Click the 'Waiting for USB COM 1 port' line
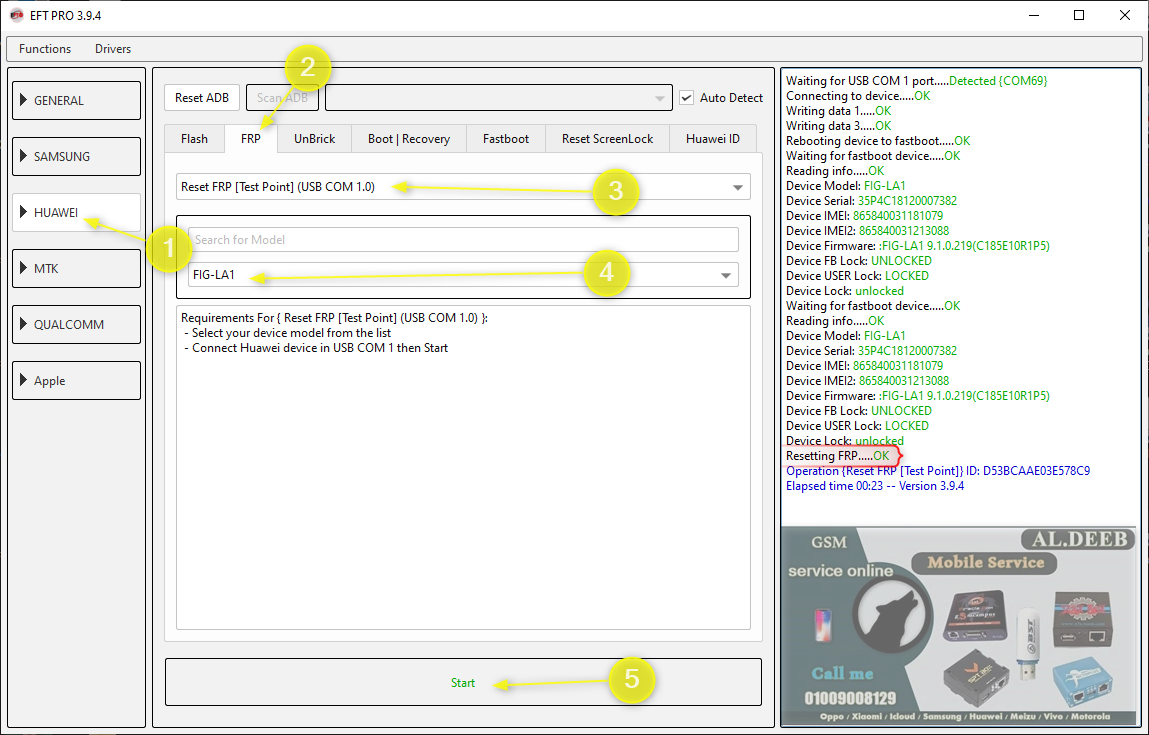Viewport: 1149px width, 735px height. 917,81
